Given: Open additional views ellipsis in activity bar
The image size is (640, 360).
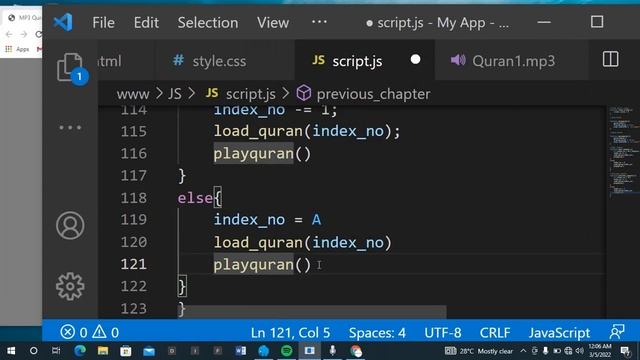Looking at the screenshot, I should click(70, 127).
